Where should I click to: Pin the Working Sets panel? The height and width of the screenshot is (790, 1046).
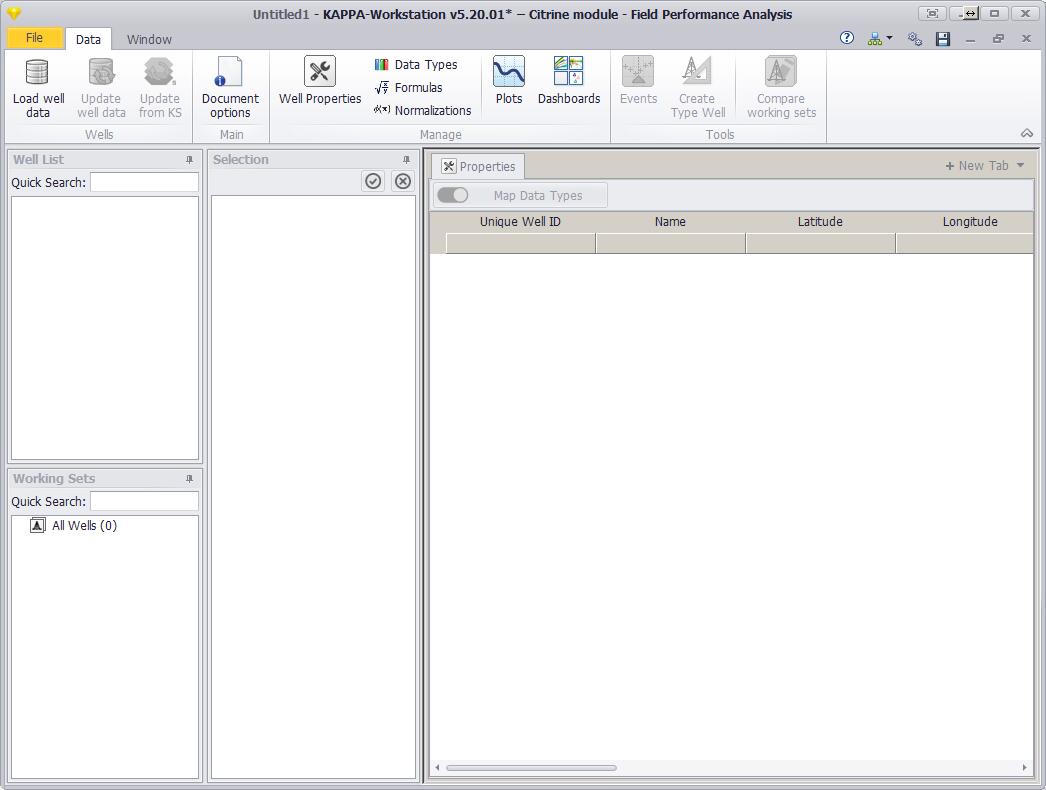(x=189, y=479)
